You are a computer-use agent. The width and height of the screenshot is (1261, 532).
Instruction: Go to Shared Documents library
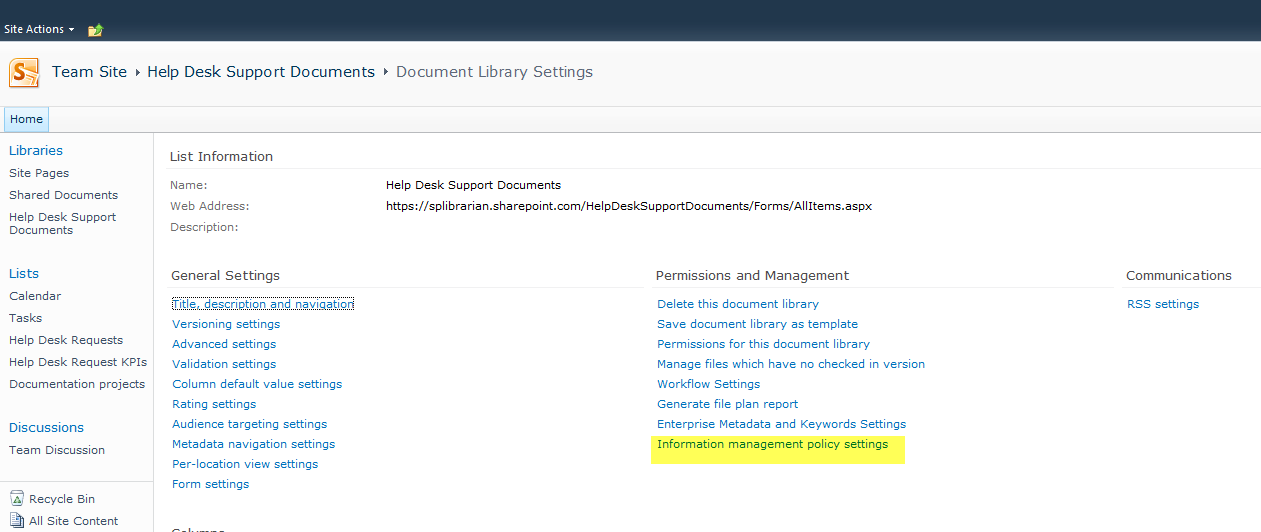click(63, 195)
